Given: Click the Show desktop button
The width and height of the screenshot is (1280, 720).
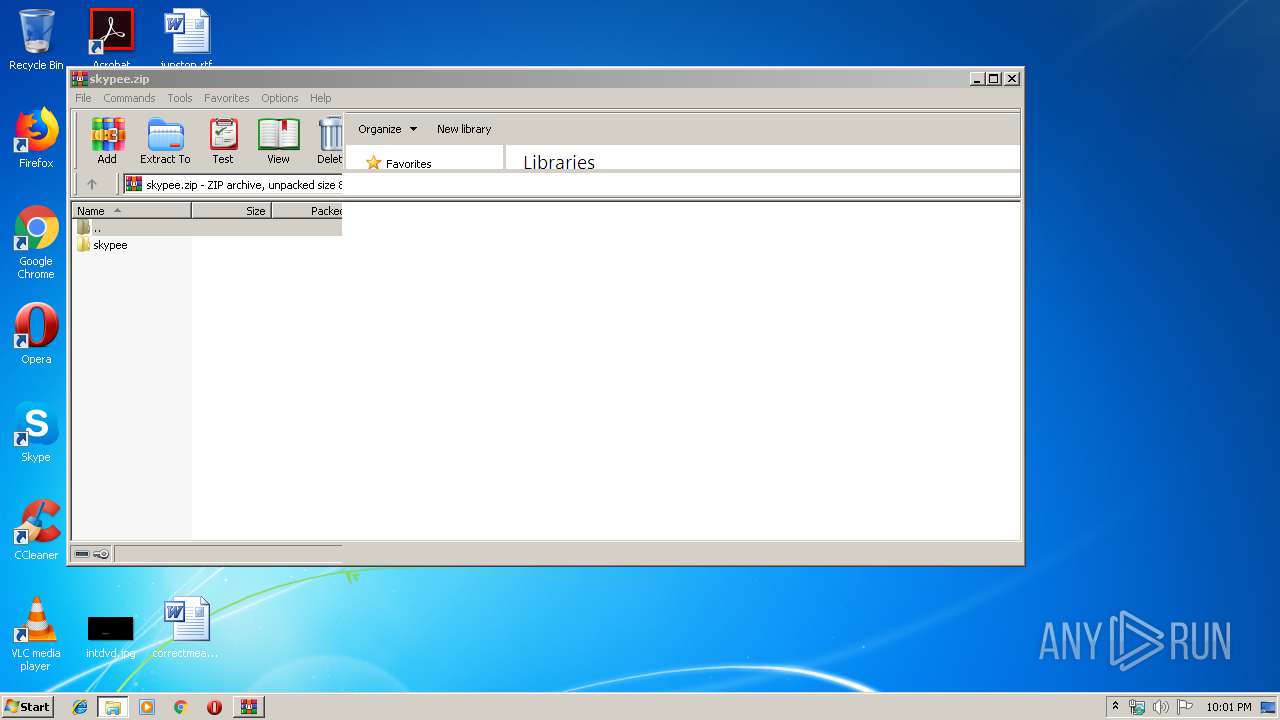Looking at the screenshot, I should pos(1270,707).
